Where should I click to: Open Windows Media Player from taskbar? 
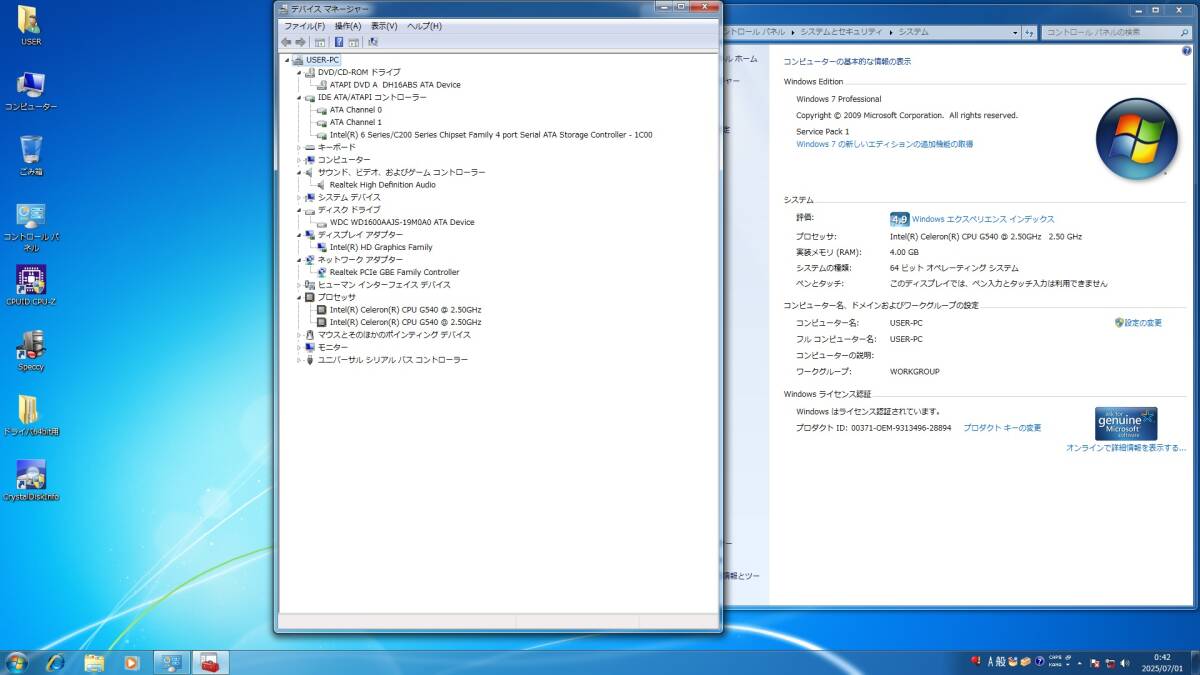coord(131,662)
